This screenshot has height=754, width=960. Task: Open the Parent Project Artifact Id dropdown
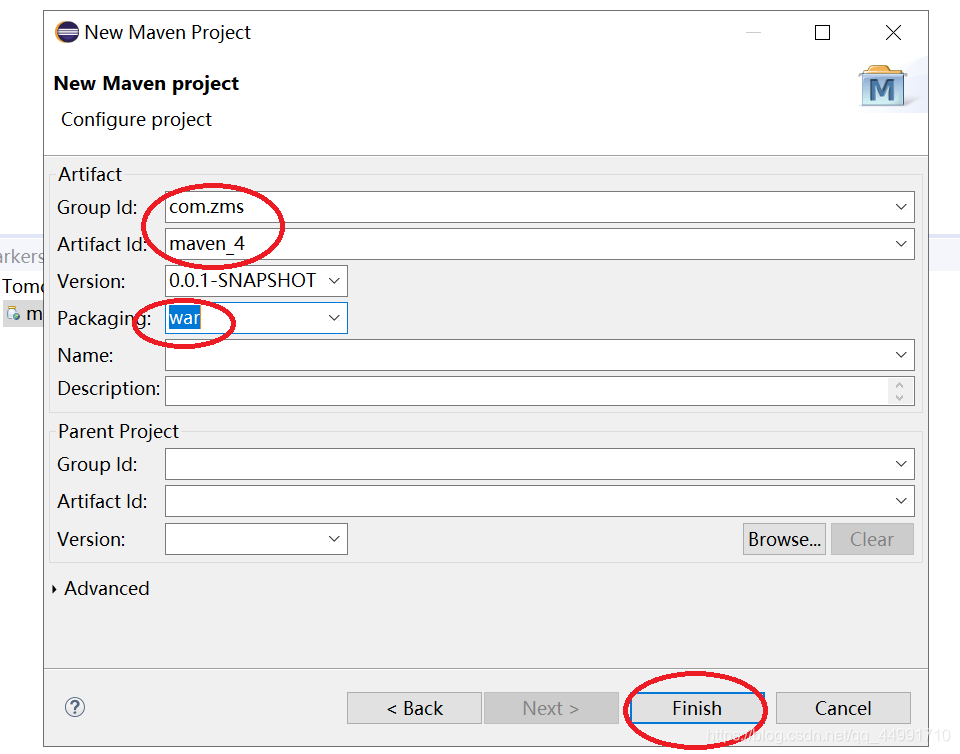901,501
